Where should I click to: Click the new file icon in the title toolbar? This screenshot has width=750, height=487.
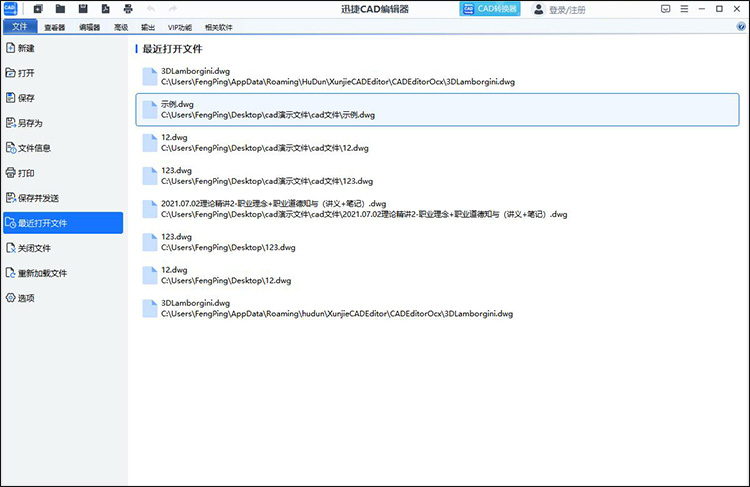point(38,9)
